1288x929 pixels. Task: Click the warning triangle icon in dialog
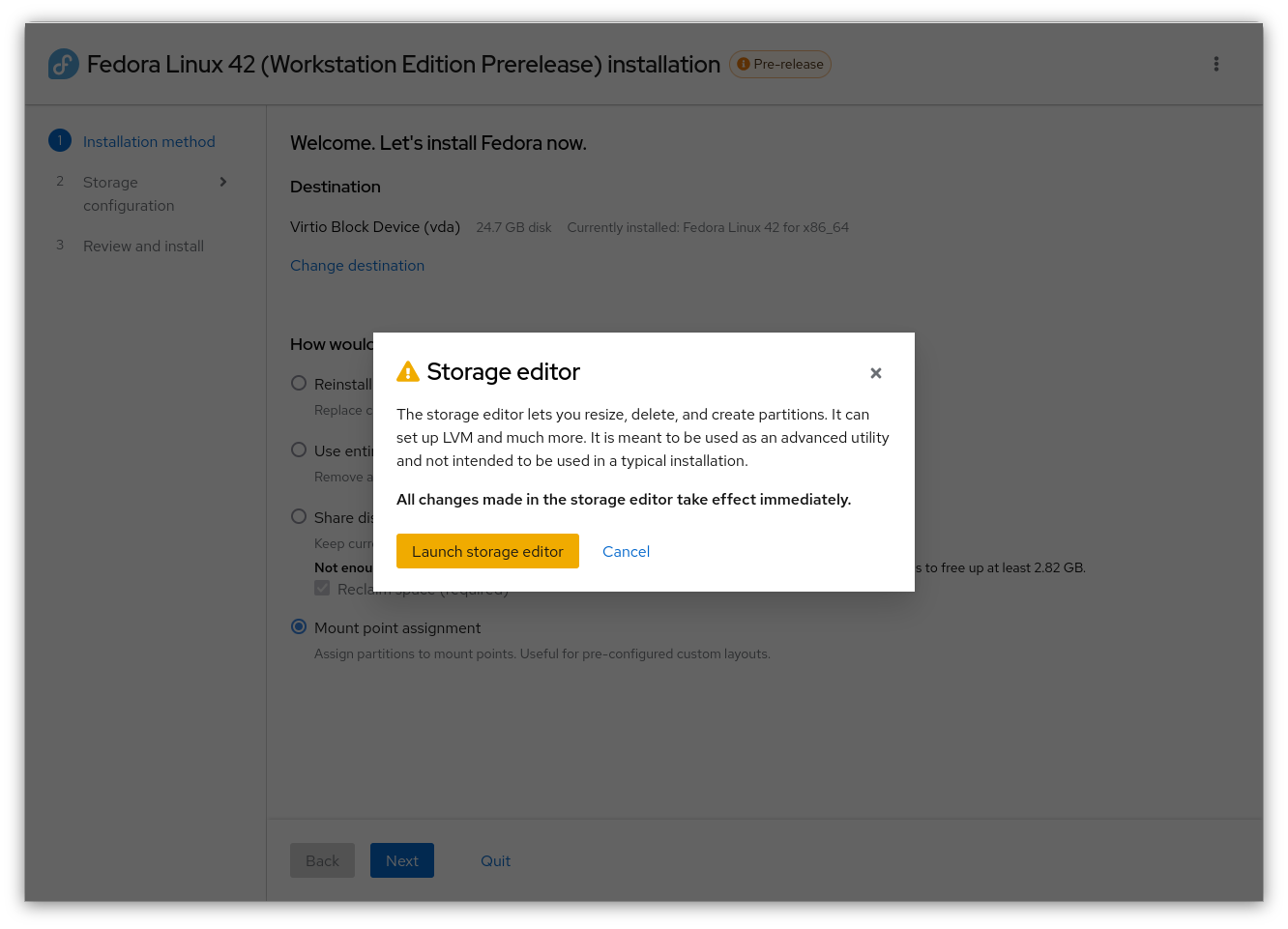pyautogui.click(x=408, y=371)
